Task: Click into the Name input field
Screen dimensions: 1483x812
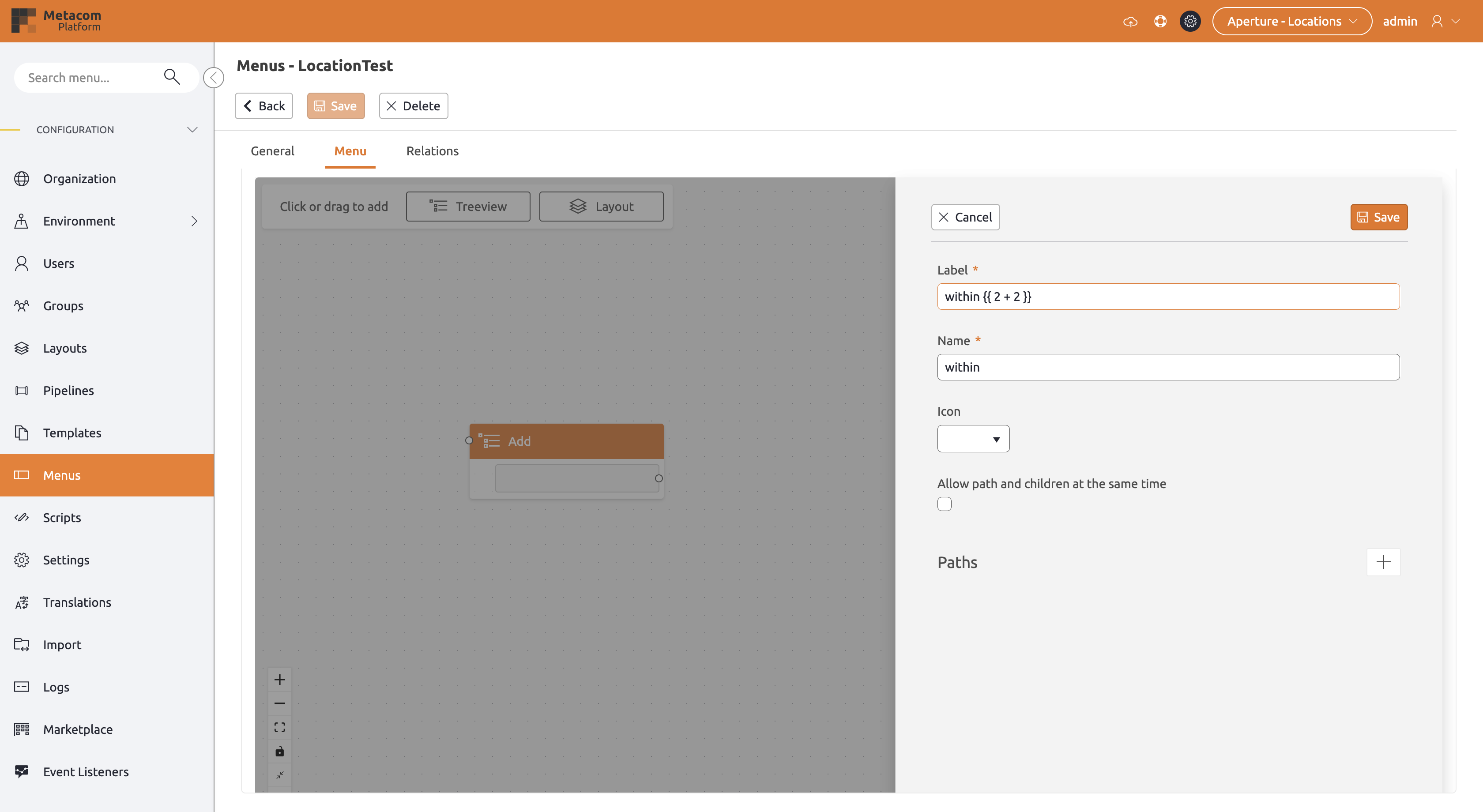Action: 1167,367
